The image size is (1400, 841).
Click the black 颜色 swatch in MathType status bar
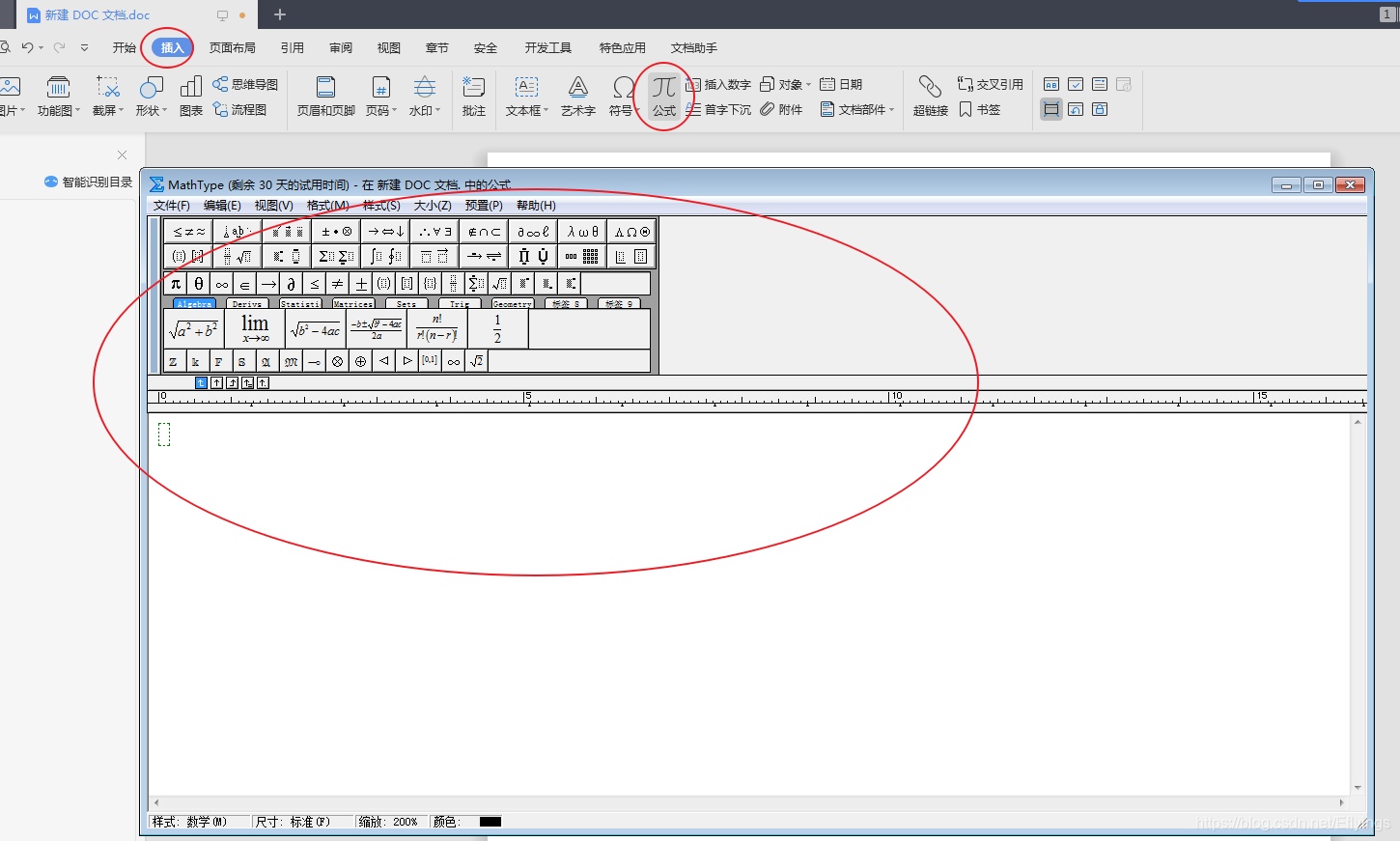(x=490, y=822)
